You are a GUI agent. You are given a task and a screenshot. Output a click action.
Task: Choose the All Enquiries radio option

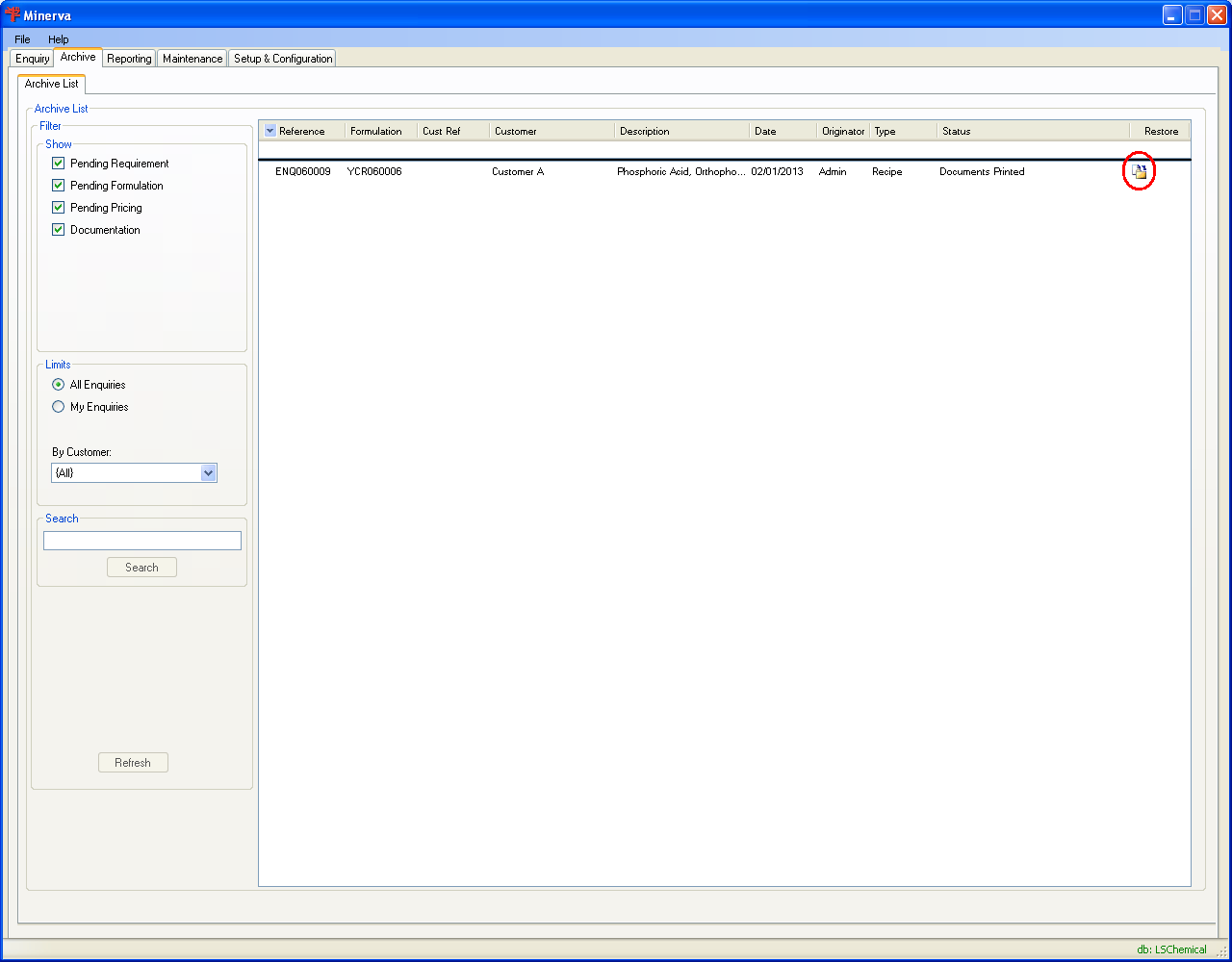point(59,385)
